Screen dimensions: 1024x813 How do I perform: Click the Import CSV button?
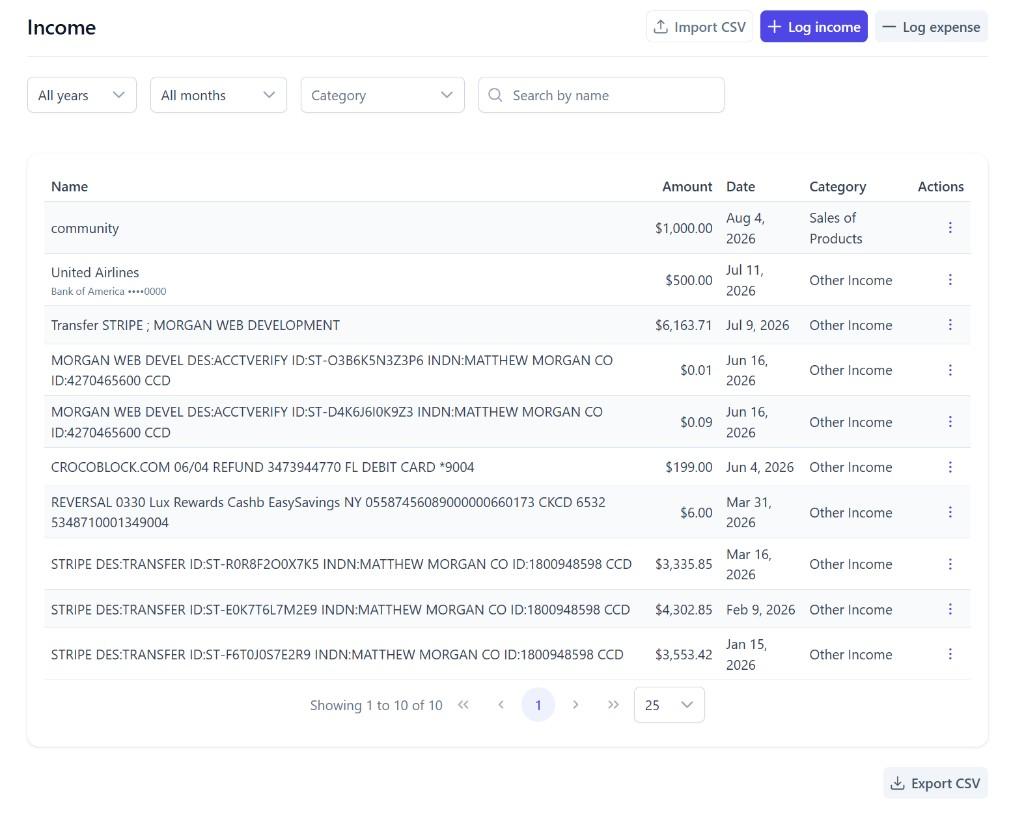(699, 27)
